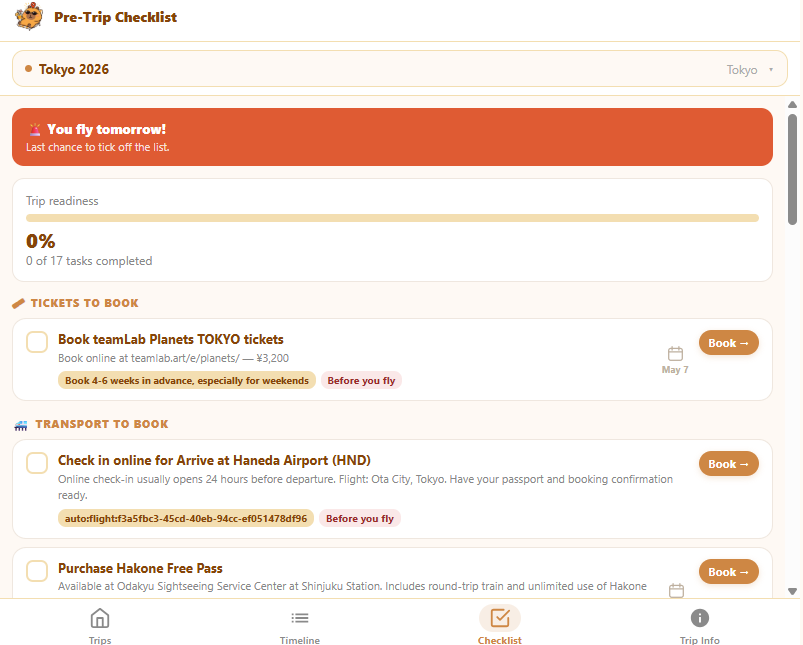Go to the Checklist tab label
The height and width of the screenshot is (645, 803).
point(500,640)
